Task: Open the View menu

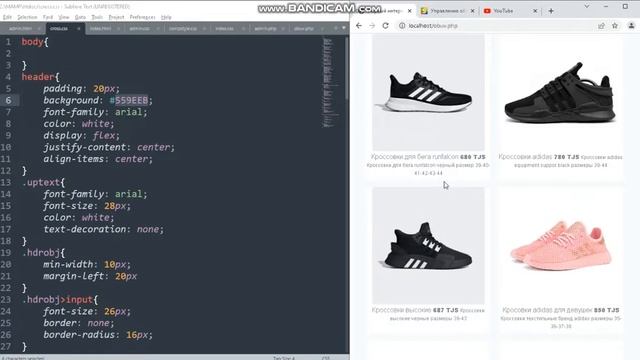Action: click(x=64, y=17)
